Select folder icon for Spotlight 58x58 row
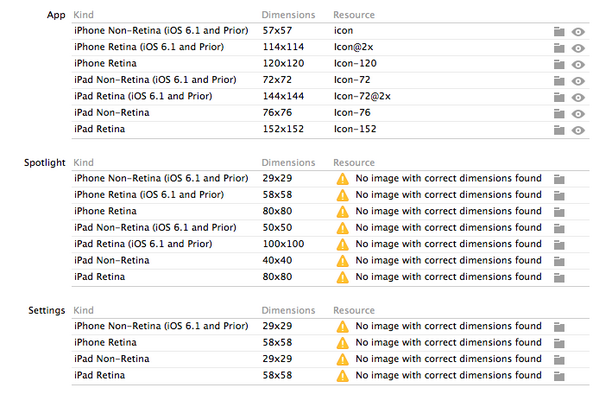599x394 pixels. [x=559, y=196]
